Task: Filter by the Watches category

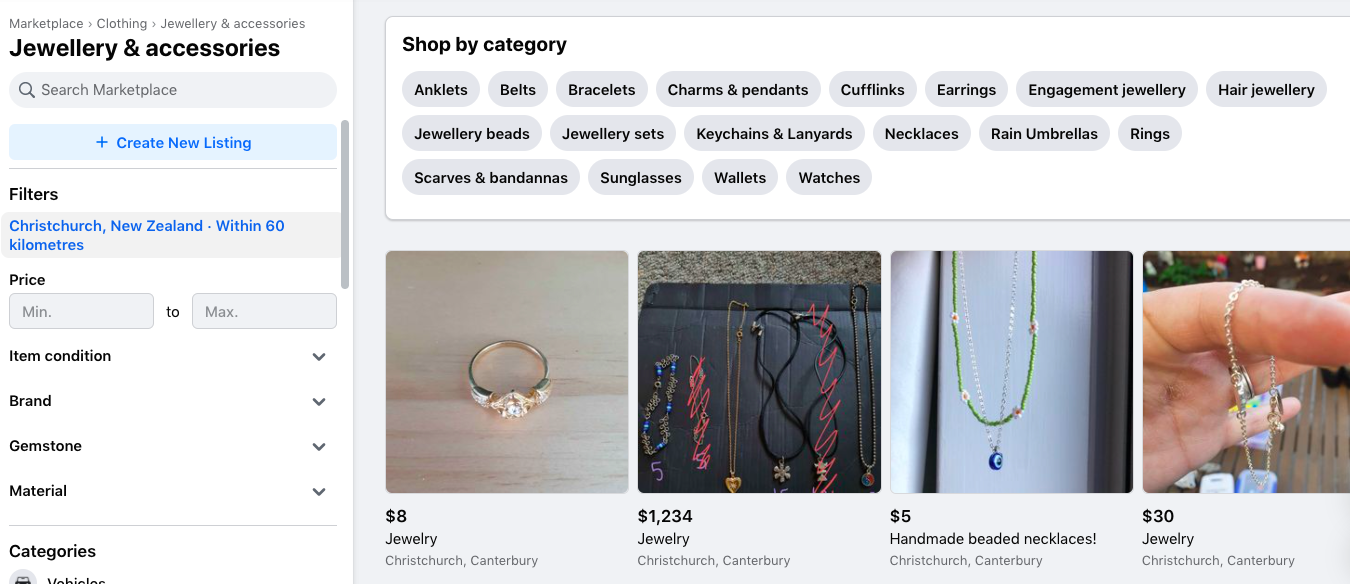Action: pos(829,178)
